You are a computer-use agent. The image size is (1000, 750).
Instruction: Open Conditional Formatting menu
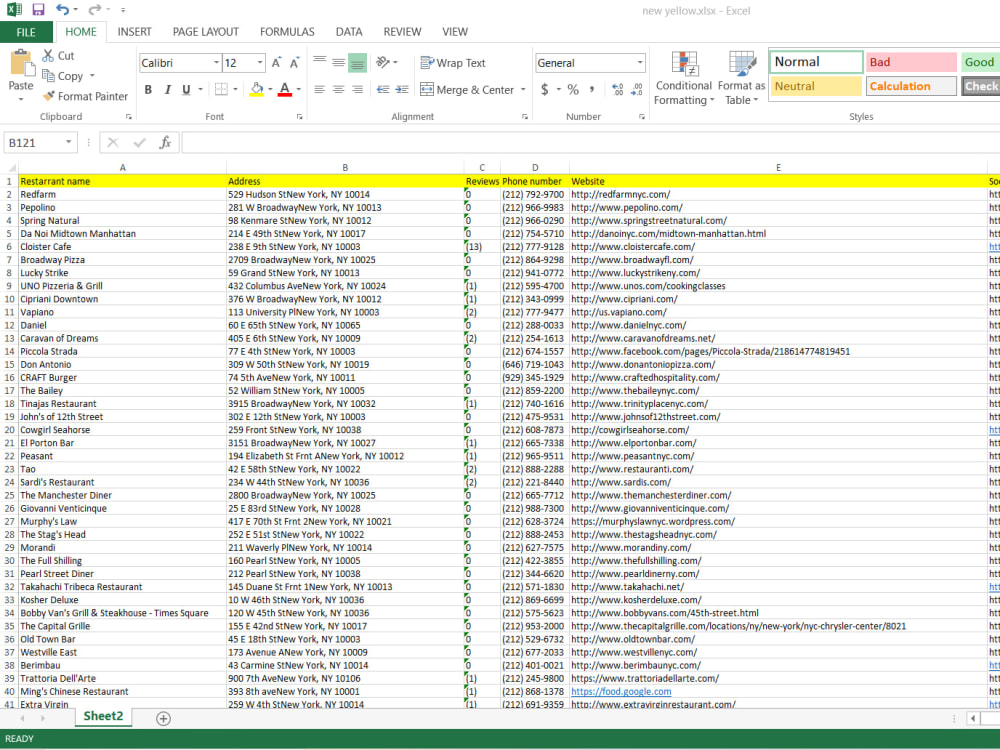684,79
